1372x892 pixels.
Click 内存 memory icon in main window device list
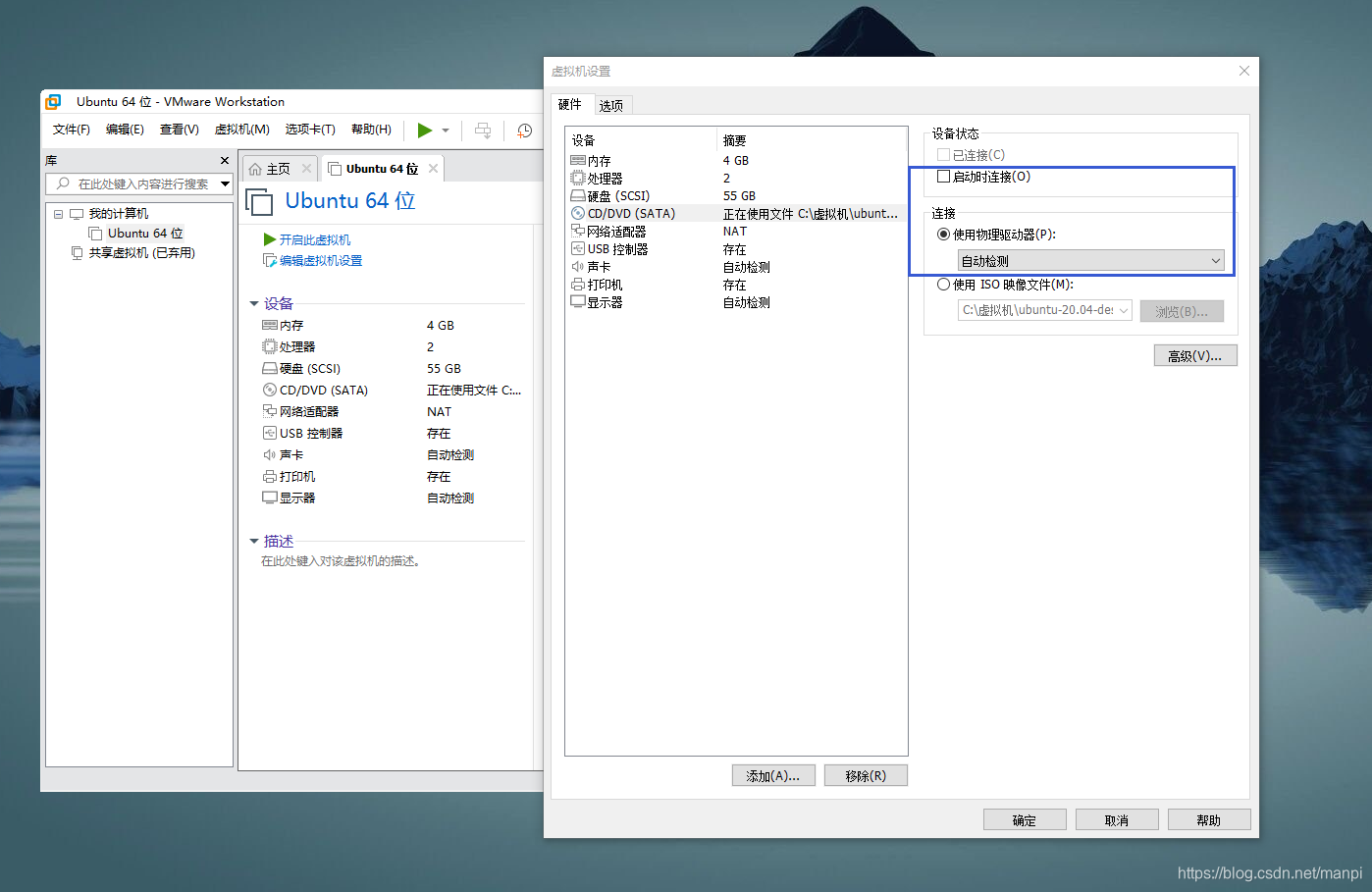coord(270,326)
